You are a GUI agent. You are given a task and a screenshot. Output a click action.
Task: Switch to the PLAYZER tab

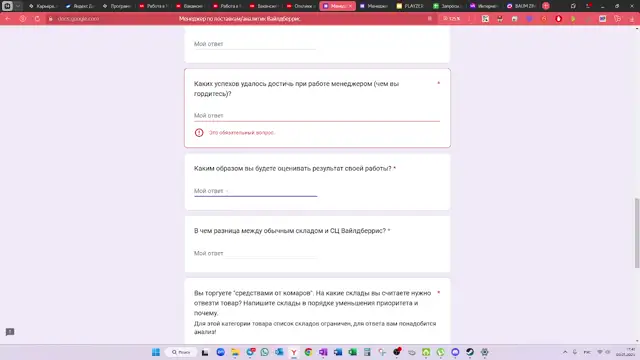[410, 6]
